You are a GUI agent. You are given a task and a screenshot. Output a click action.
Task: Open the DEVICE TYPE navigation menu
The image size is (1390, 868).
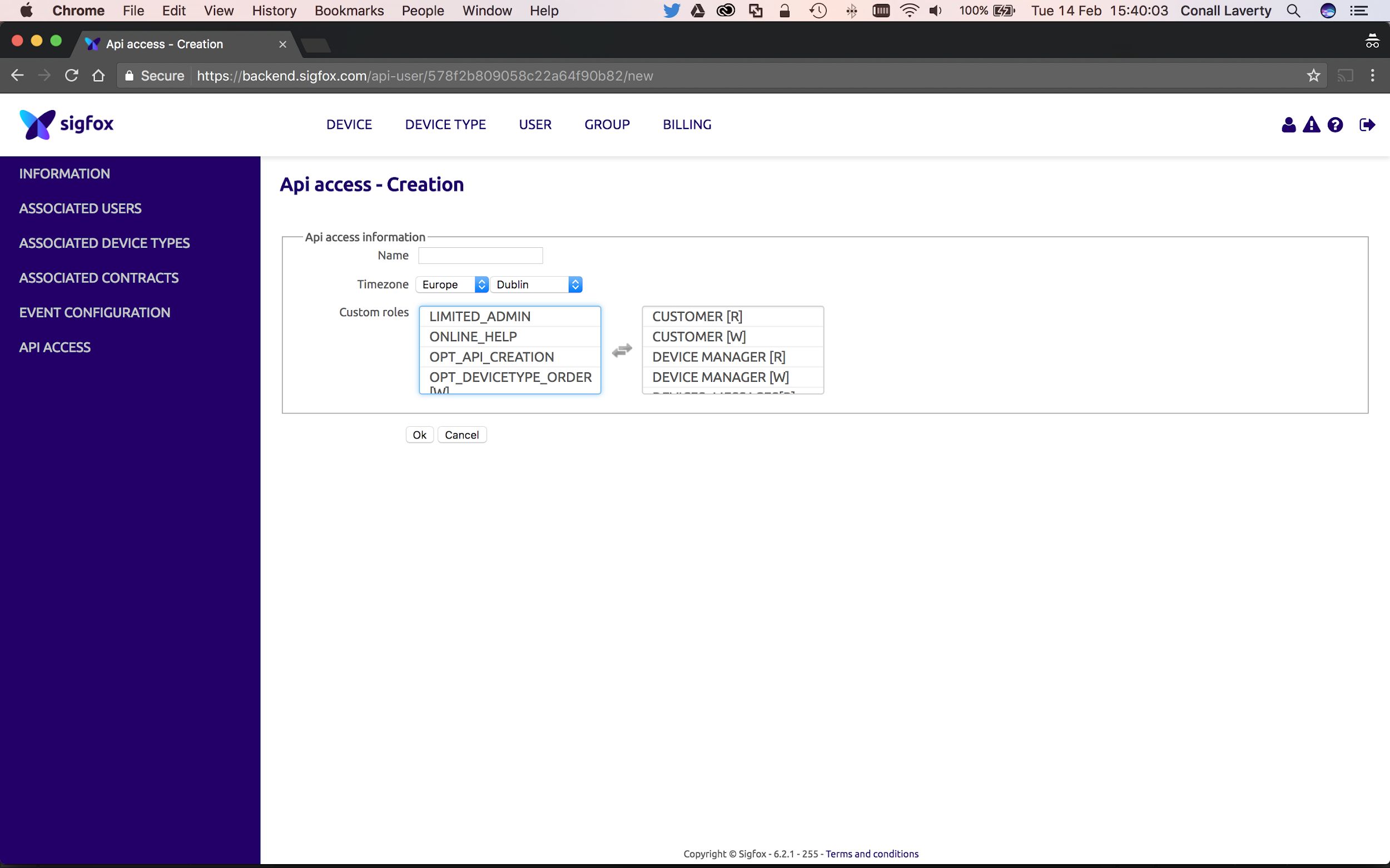click(x=445, y=124)
